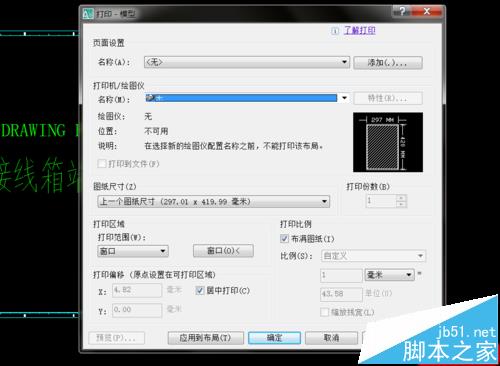500x366 pixels.
Task: Click the 窗口(O)< button
Action: pos(223,251)
